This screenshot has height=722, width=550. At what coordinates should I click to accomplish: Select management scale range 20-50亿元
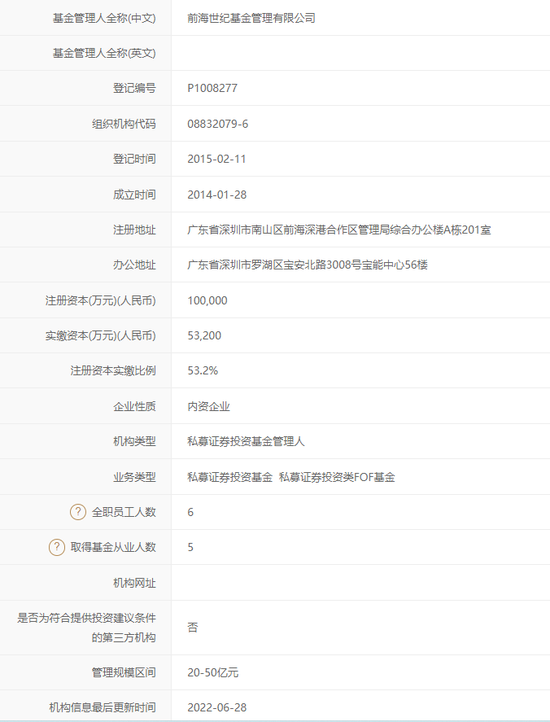212,672
